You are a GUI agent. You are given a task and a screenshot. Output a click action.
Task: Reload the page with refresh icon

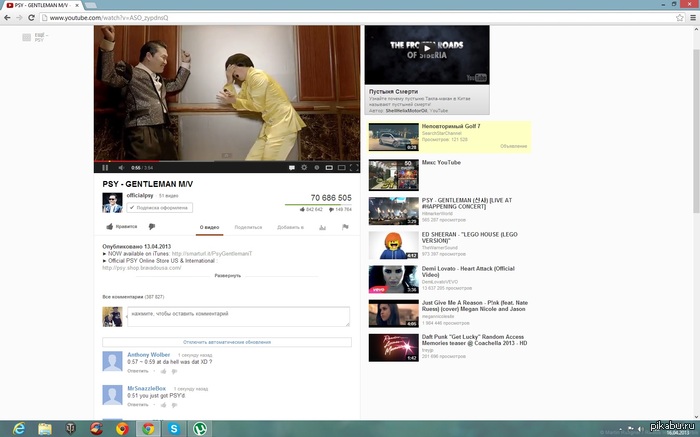pos(31,17)
